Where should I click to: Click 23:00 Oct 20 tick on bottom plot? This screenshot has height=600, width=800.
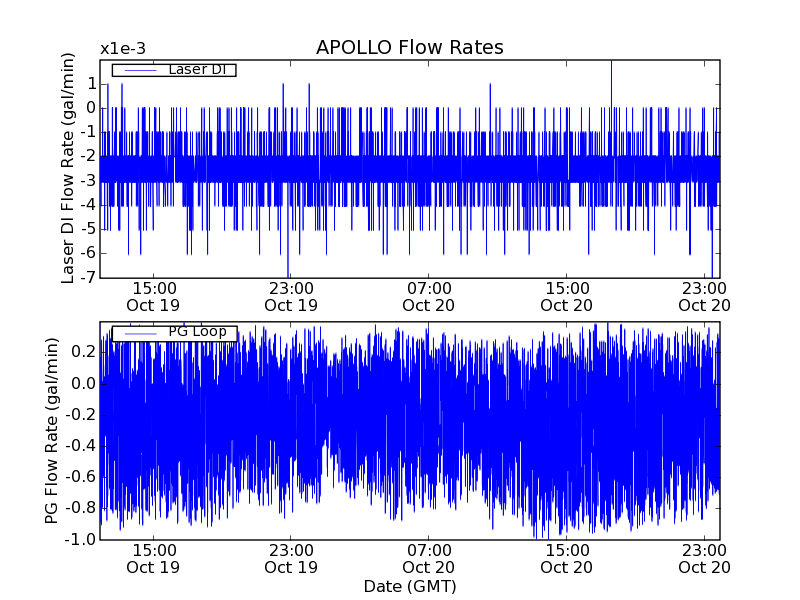pos(705,558)
